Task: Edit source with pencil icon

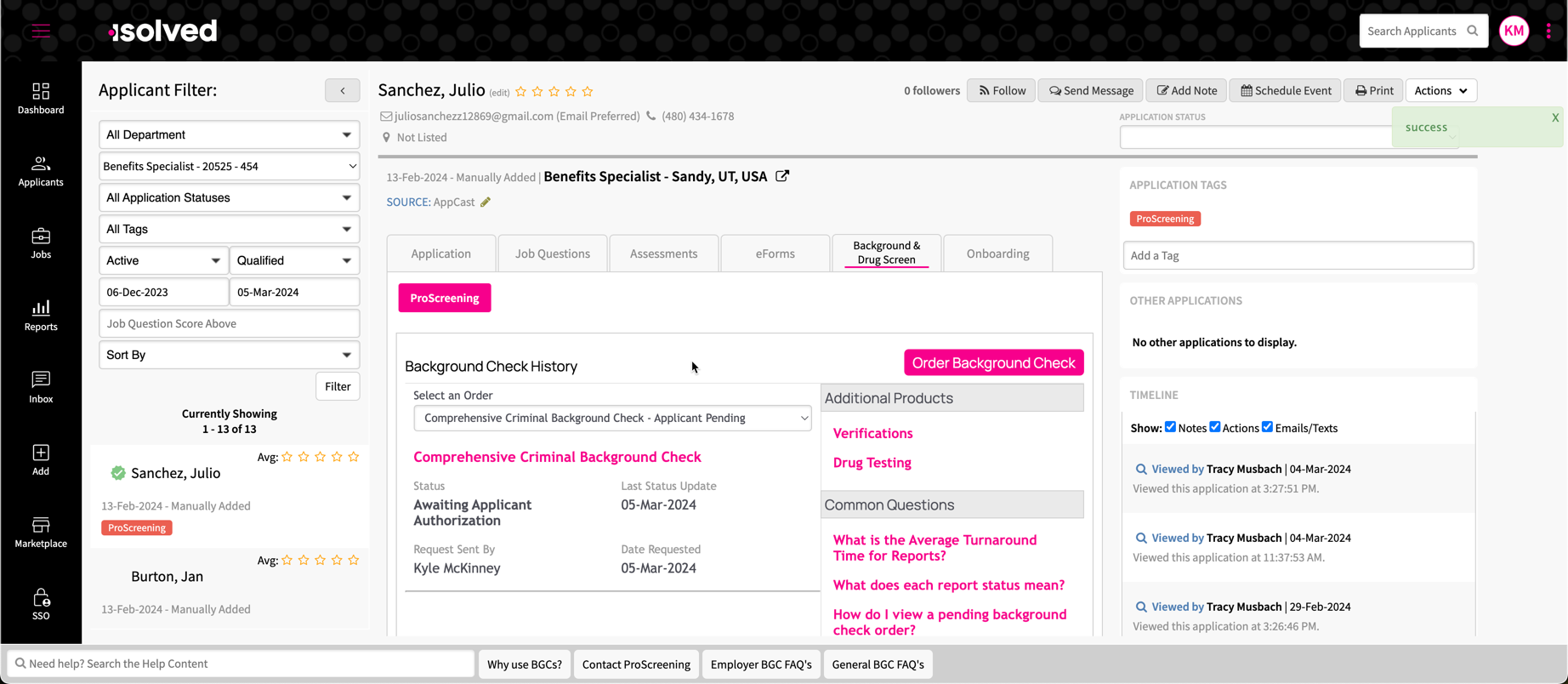Action: pos(486,202)
